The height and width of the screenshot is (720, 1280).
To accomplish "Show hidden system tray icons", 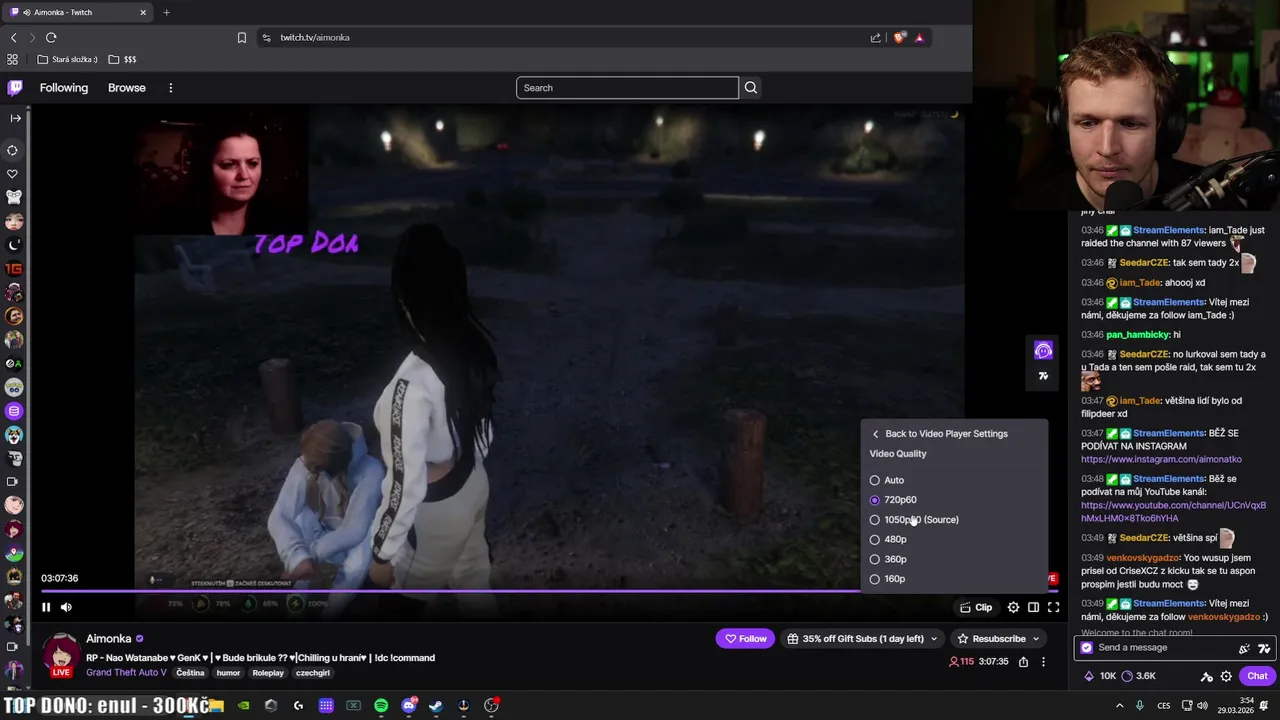I will pyautogui.click(x=1120, y=706).
